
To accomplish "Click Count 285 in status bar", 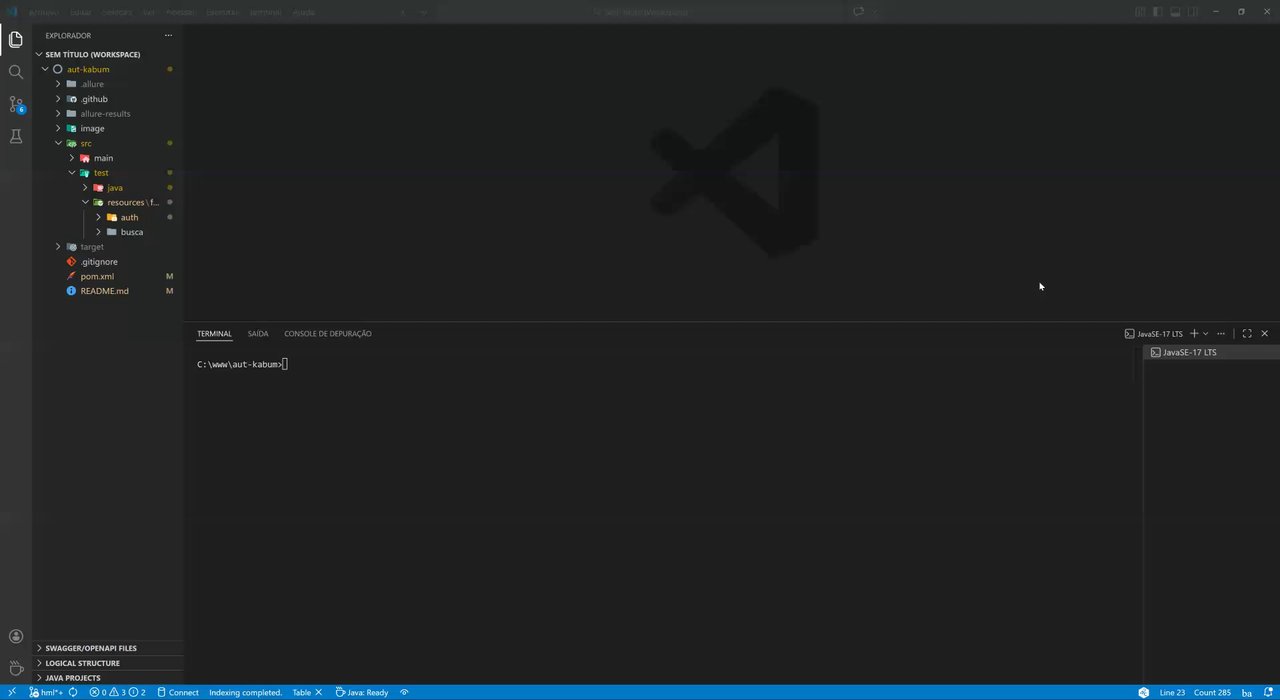I will (x=1212, y=692).
